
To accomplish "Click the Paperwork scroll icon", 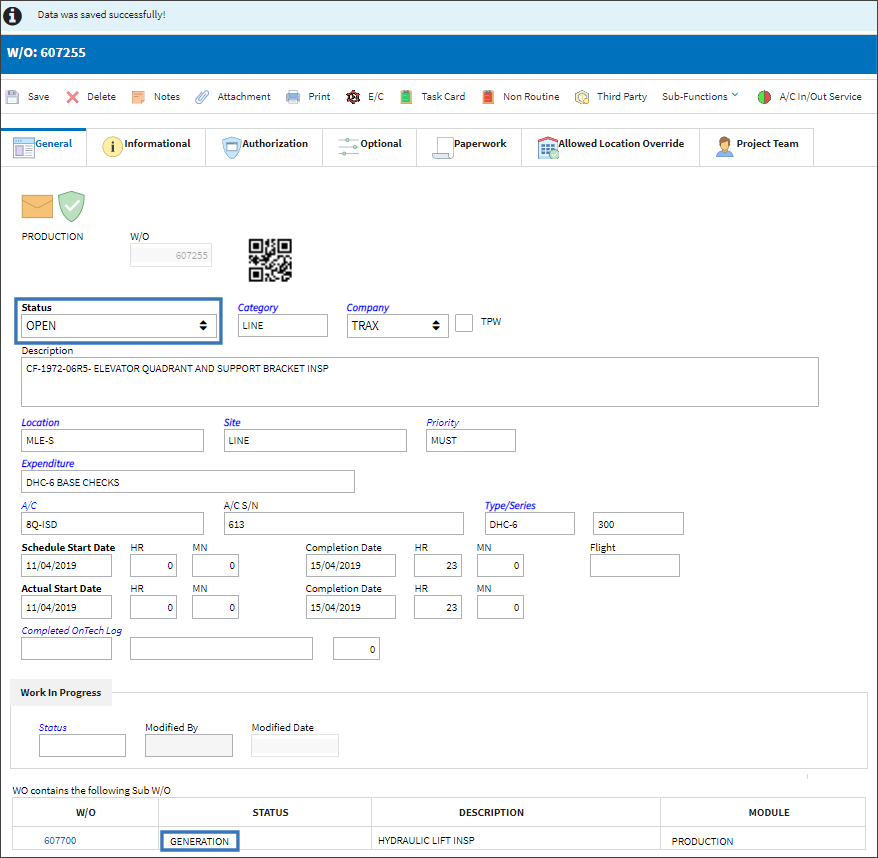I will (442, 148).
